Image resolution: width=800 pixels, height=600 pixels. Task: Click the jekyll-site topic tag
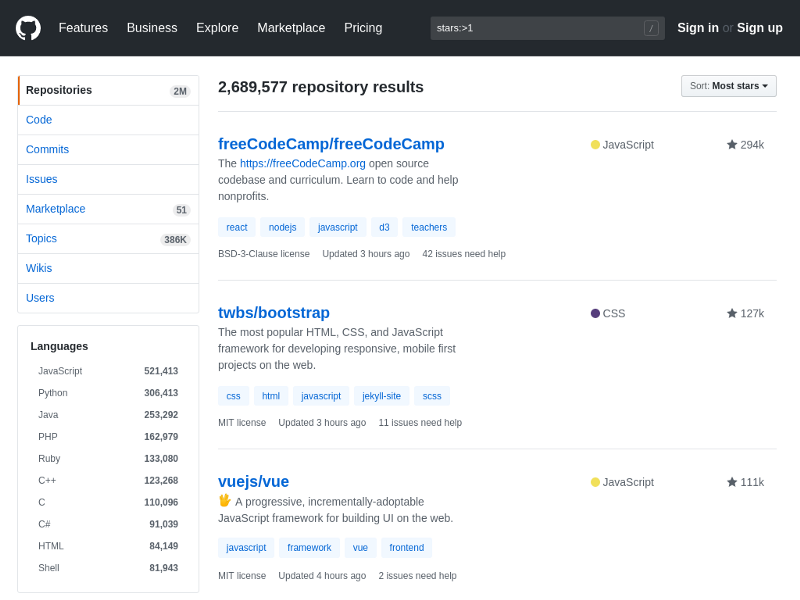pyautogui.click(x=382, y=396)
